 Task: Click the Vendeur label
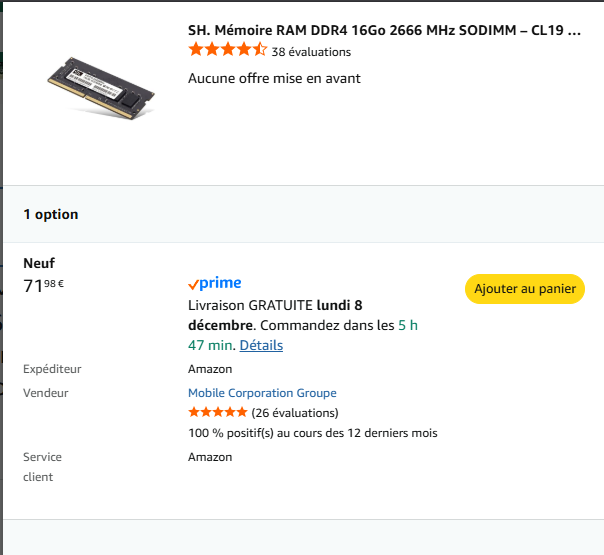(x=46, y=393)
